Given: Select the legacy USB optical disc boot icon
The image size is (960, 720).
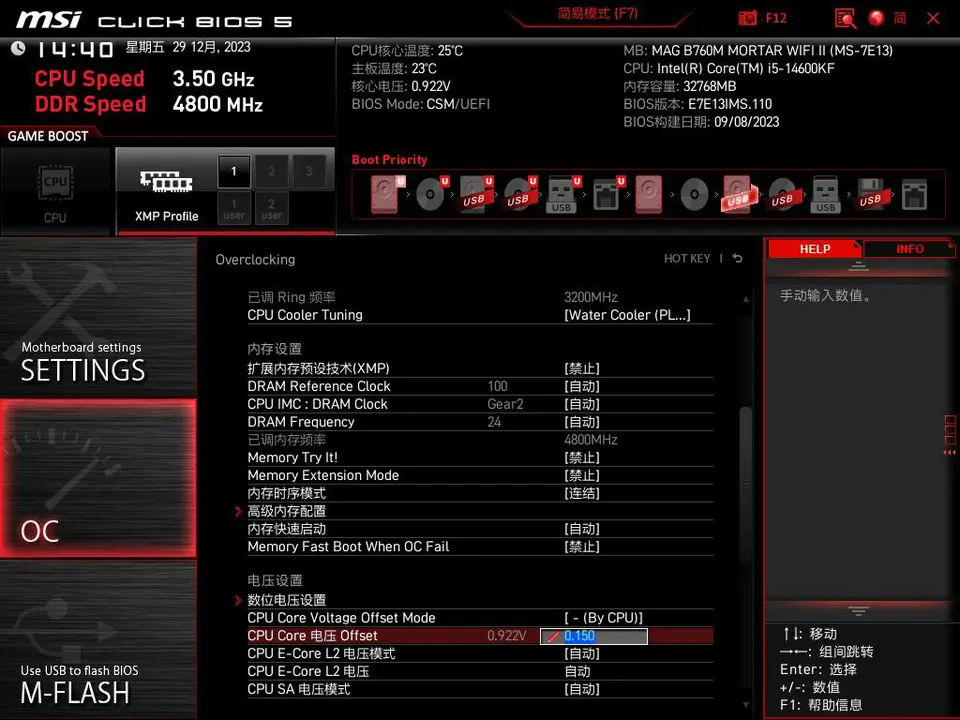Looking at the screenshot, I should pos(782,195).
